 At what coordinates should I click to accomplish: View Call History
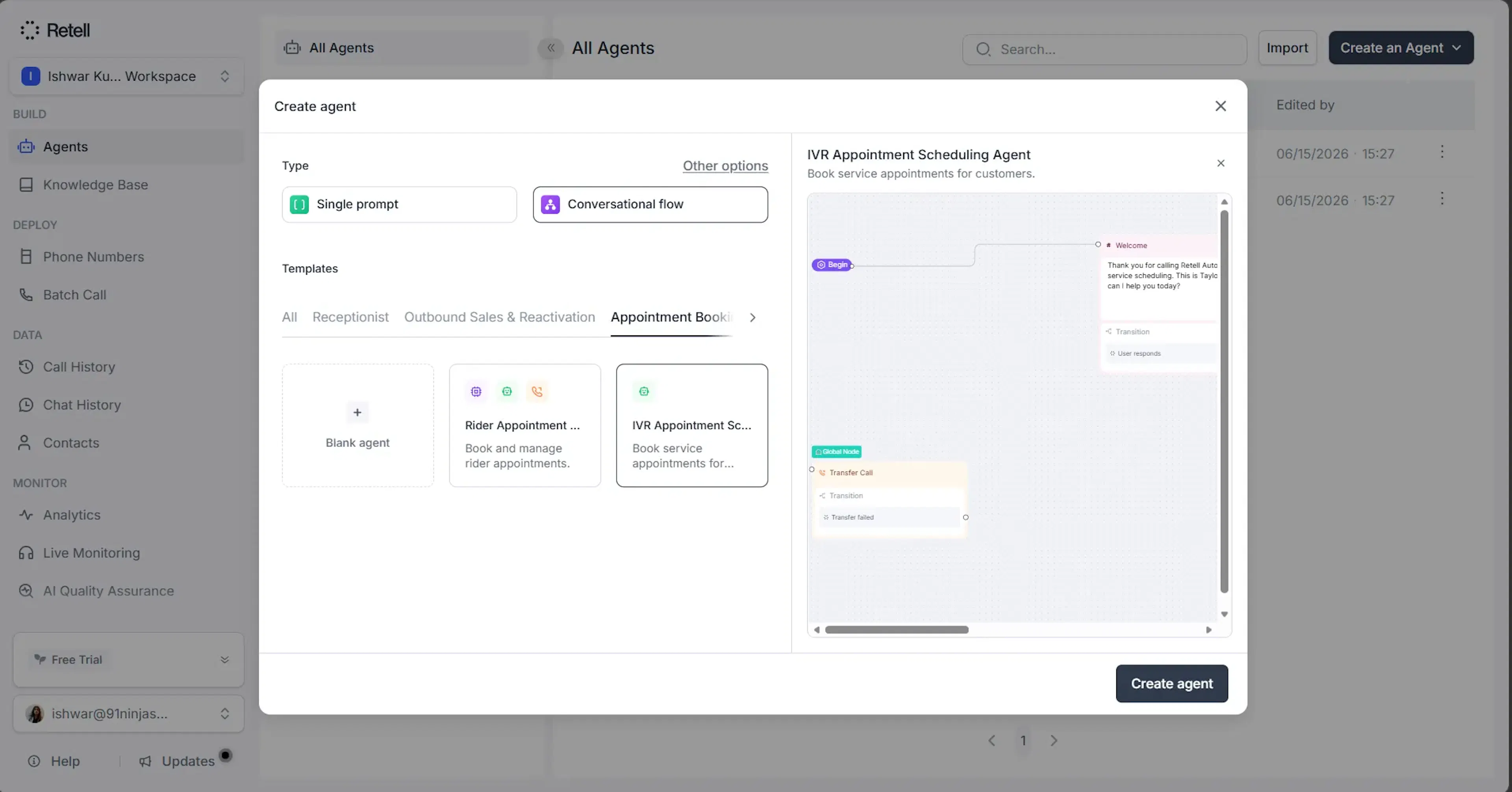coord(127,367)
